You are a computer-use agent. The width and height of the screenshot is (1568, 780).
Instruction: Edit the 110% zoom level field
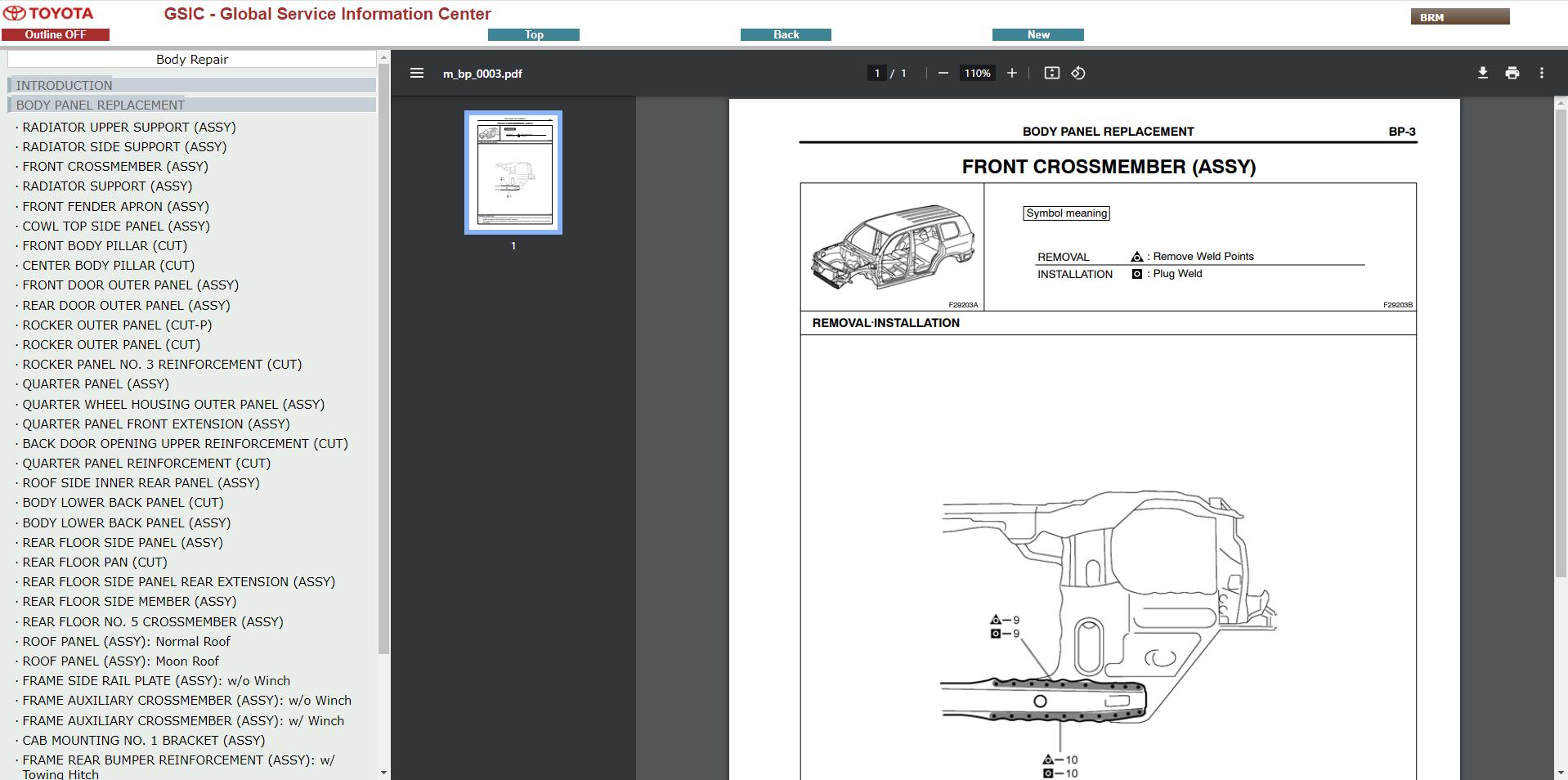pyautogui.click(x=977, y=73)
